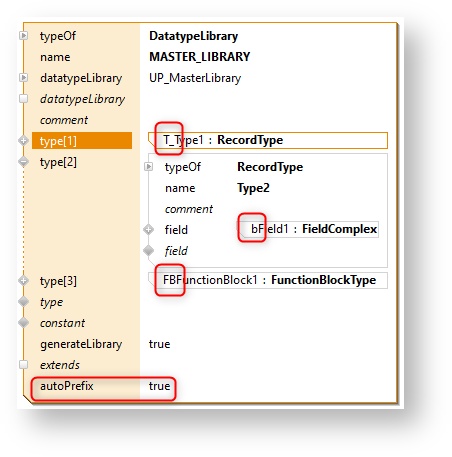Open the T_Type1 : RecordType box
This screenshot has width=452, height=457.
click(268, 140)
